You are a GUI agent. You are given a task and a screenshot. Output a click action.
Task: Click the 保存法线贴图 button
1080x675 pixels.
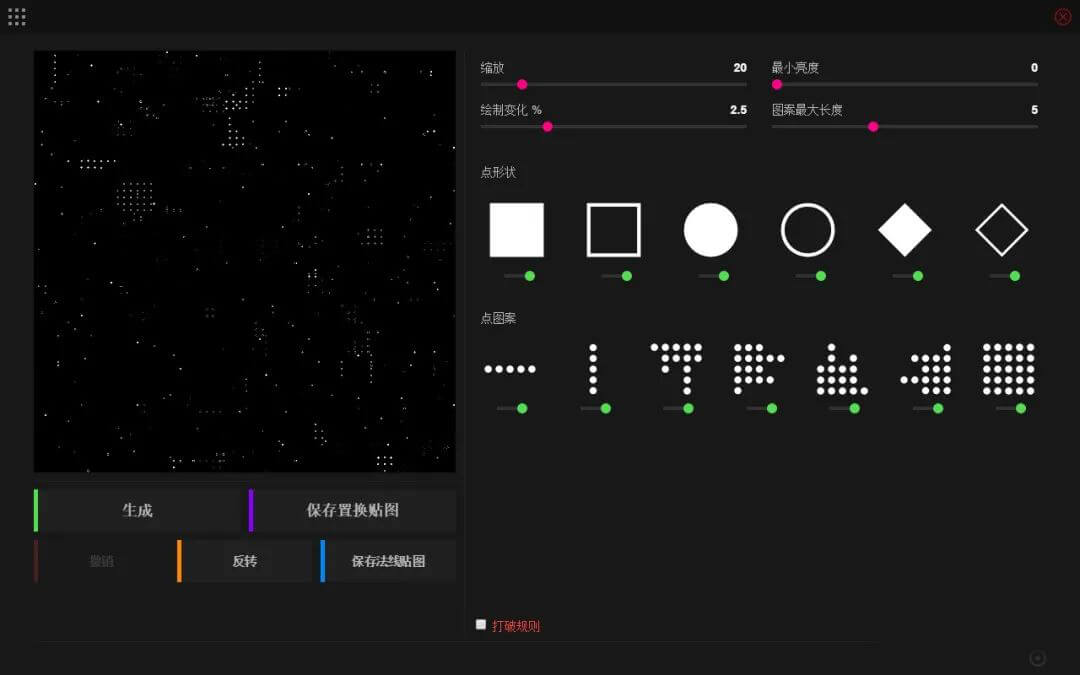click(x=388, y=561)
